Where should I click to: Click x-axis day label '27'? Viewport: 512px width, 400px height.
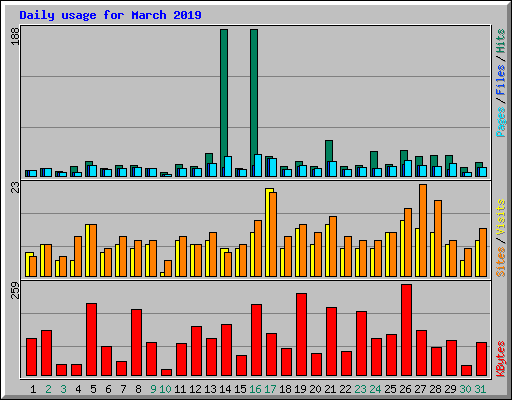pos(420,389)
